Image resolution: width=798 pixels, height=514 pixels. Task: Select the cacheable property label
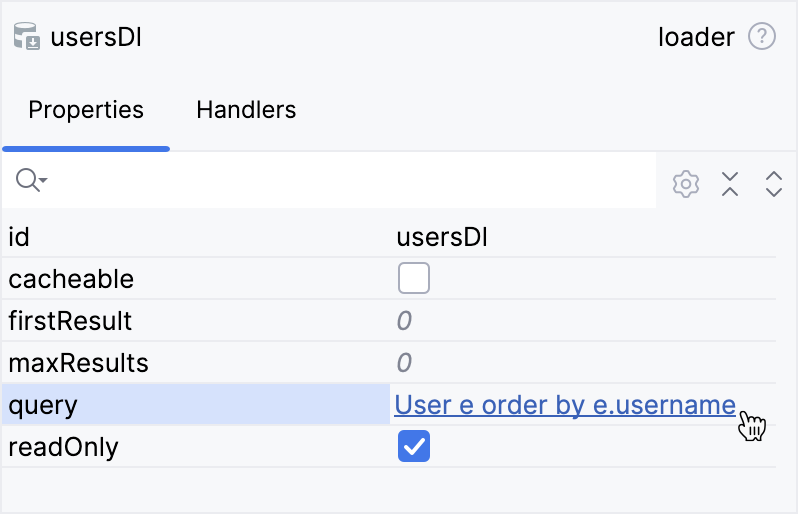coord(71,279)
